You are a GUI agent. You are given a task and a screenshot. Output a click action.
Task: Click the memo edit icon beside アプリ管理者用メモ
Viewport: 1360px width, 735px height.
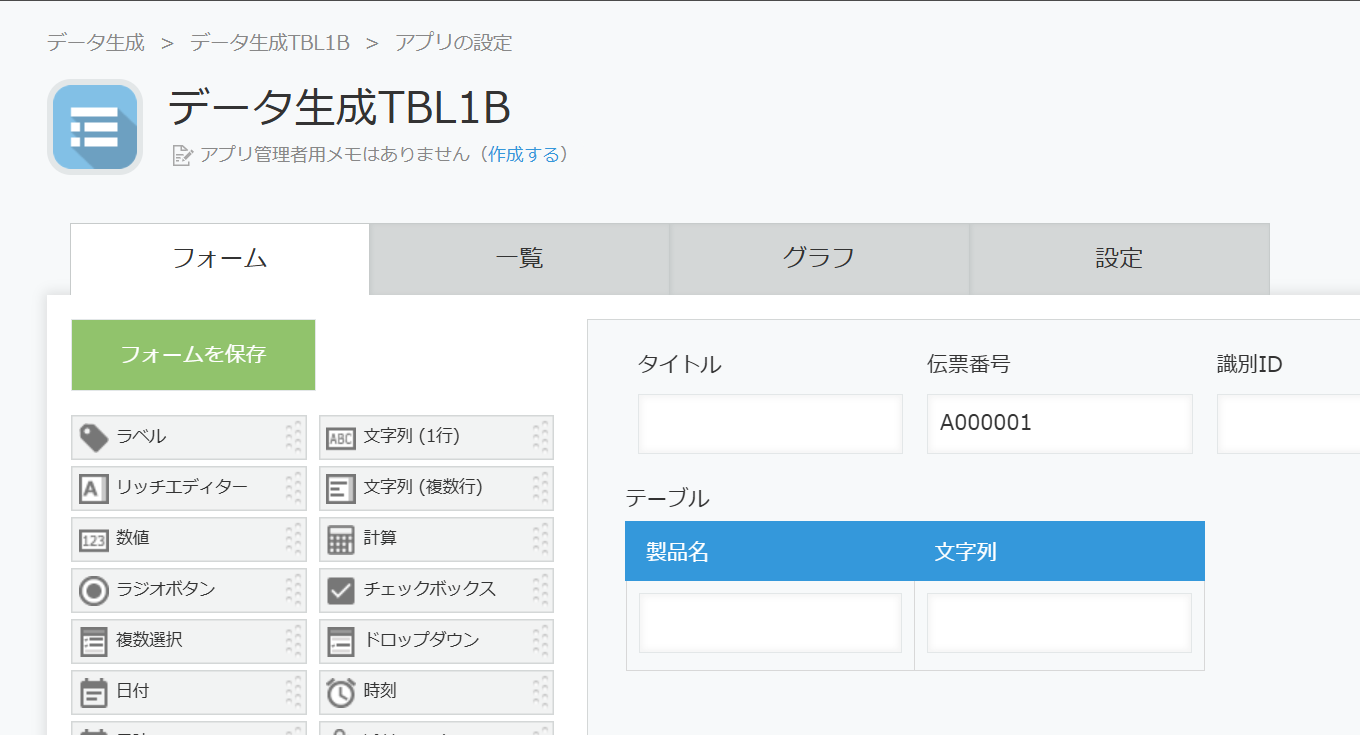click(182, 155)
